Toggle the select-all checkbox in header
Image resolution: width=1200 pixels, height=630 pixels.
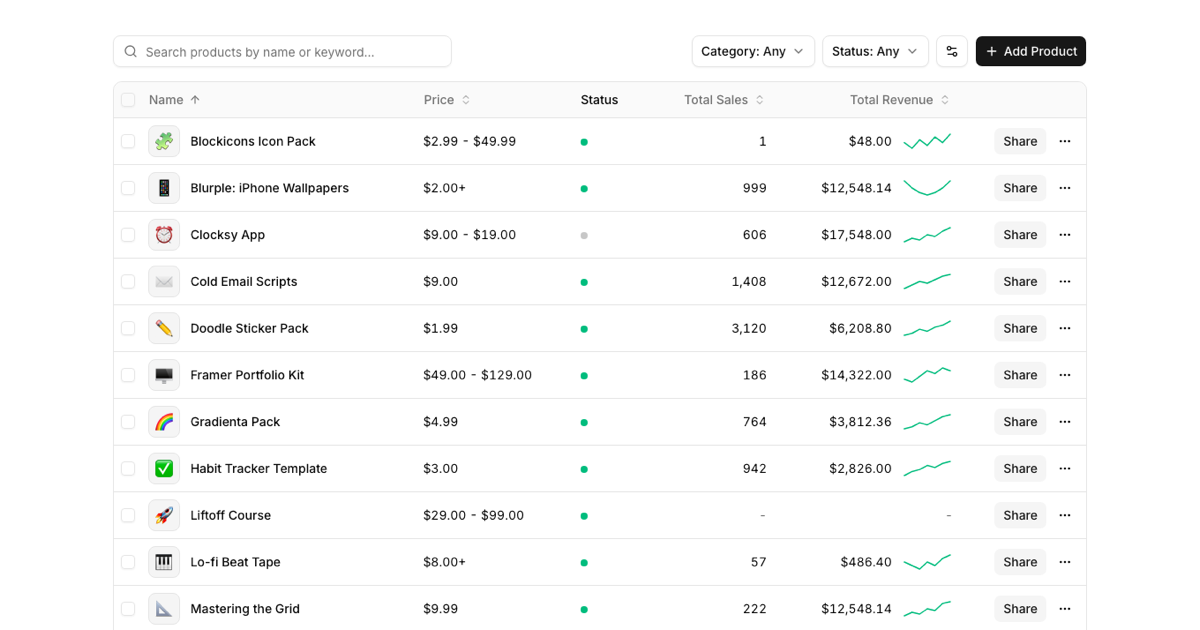tap(128, 100)
